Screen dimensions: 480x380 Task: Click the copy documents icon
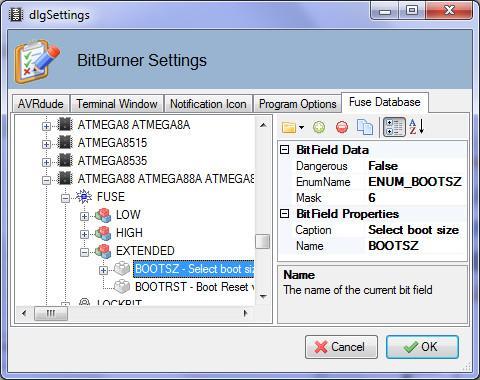365,127
